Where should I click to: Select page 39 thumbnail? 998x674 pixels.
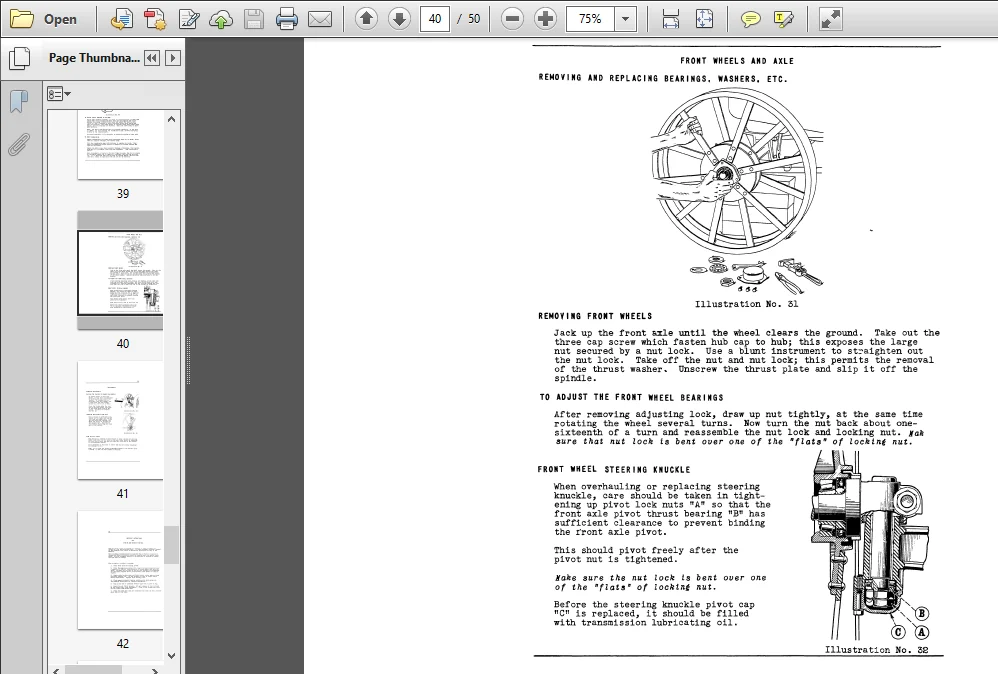click(x=120, y=144)
